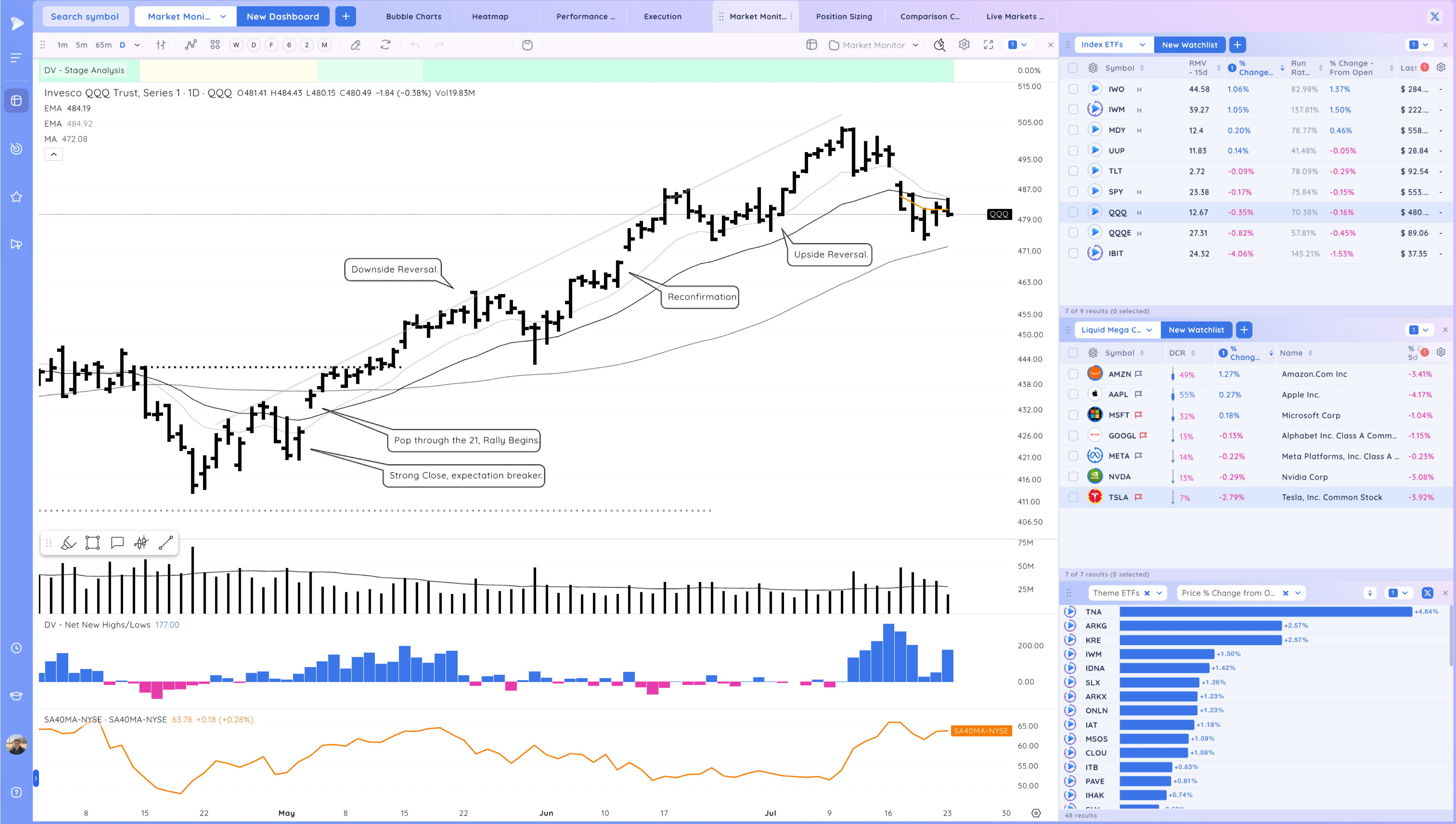Open the indicators line-graph icon
The height and width of the screenshot is (824, 1456).
(x=191, y=45)
